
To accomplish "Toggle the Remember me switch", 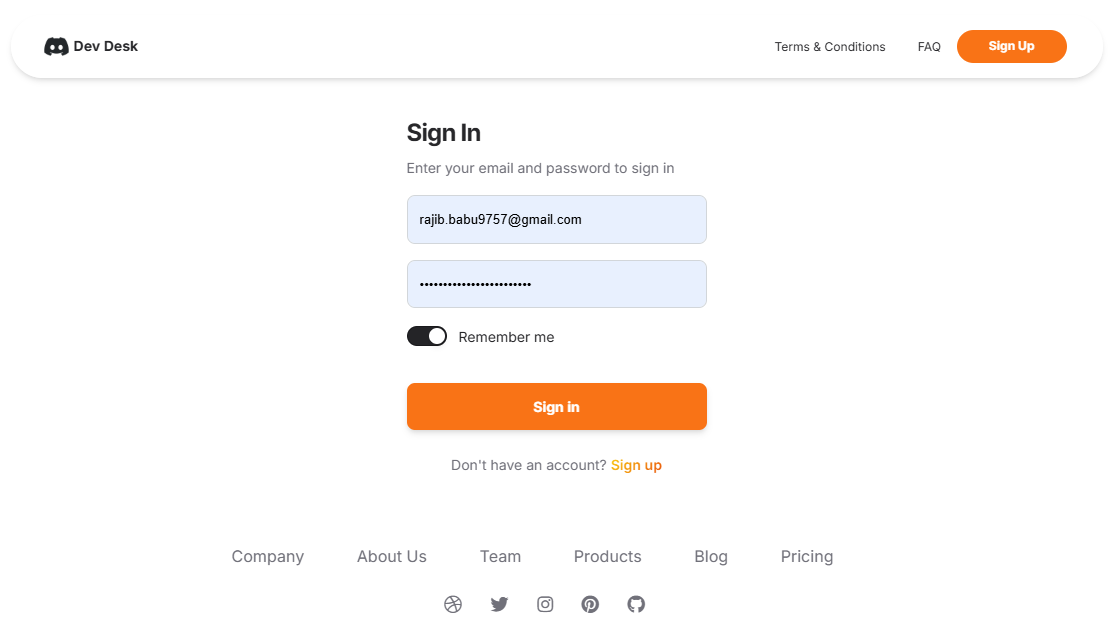I will pyautogui.click(x=427, y=336).
